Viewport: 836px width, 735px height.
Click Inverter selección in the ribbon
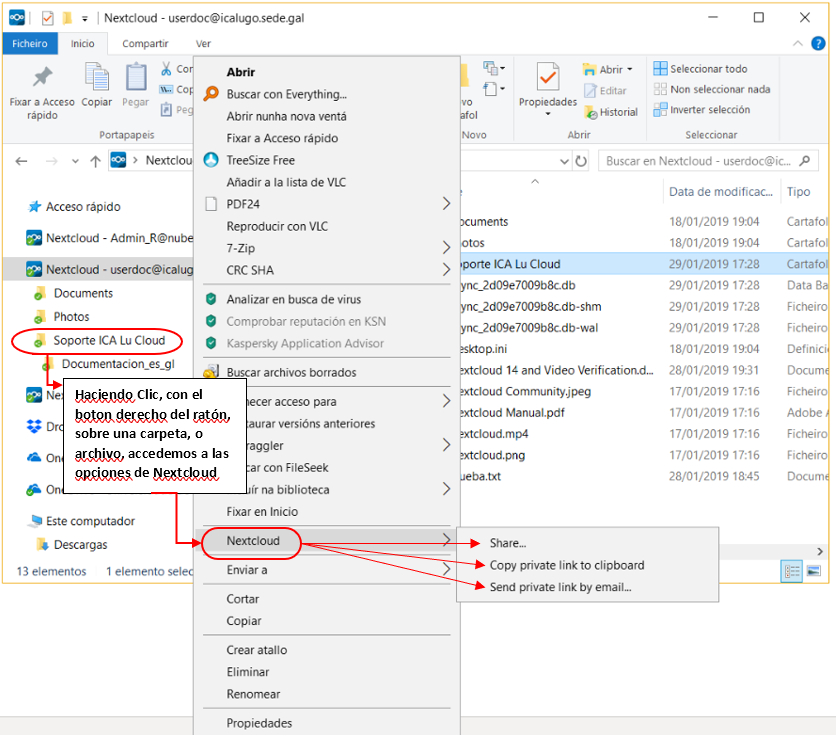tap(708, 109)
